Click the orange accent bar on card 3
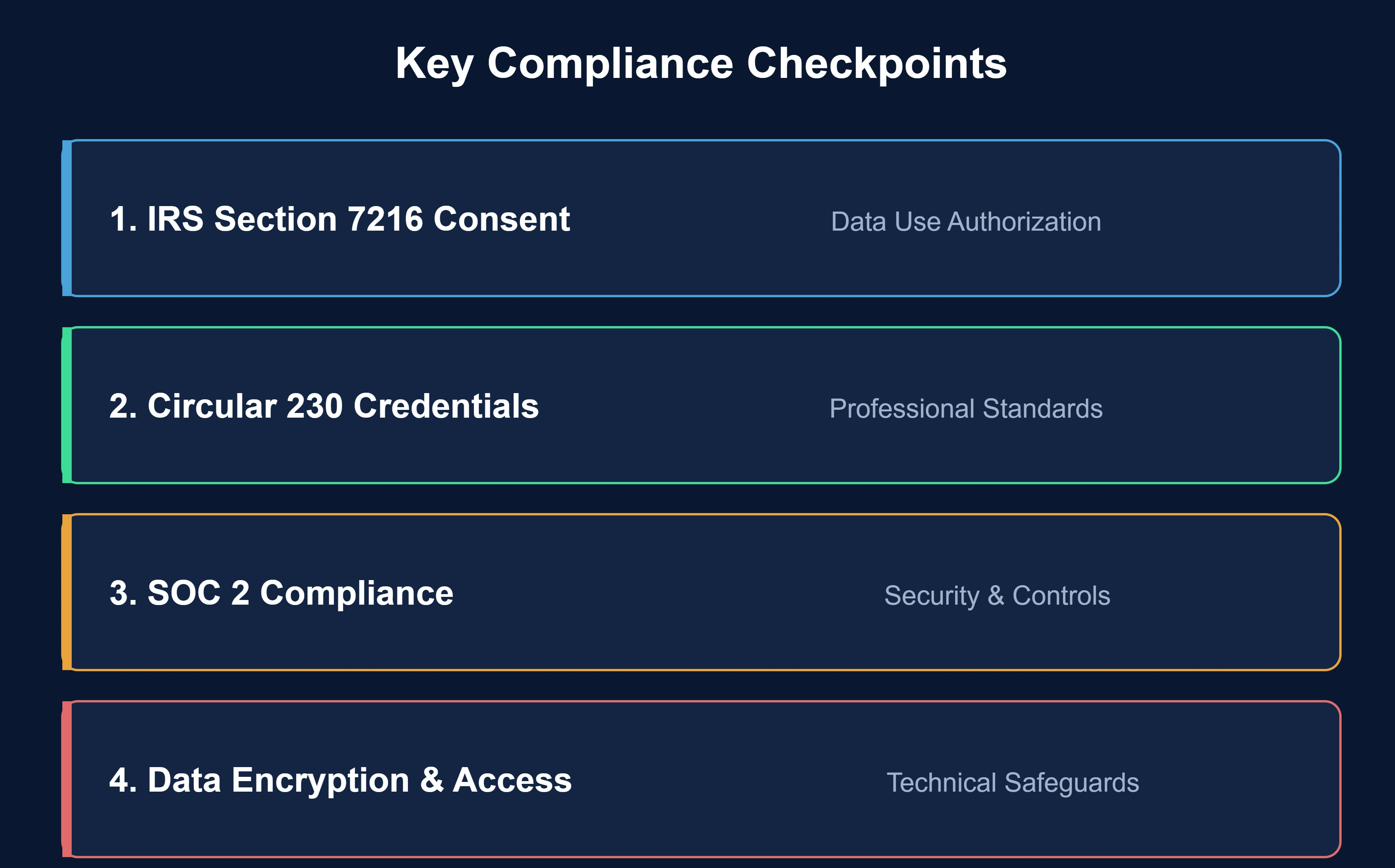Screen dimensions: 1395x868 coord(67,593)
